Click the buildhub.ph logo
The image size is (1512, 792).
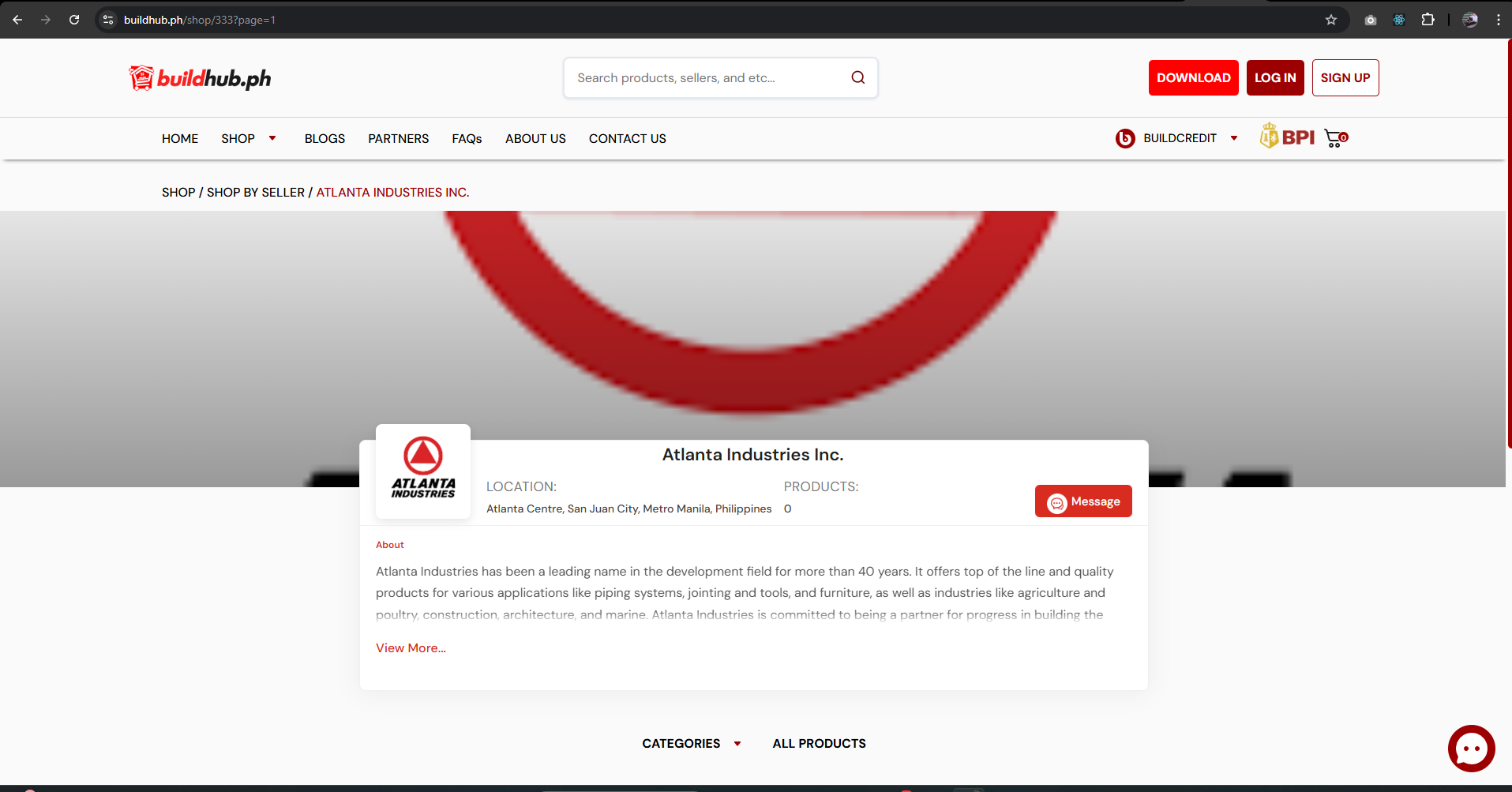pyautogui.click(x=201, y=78)
